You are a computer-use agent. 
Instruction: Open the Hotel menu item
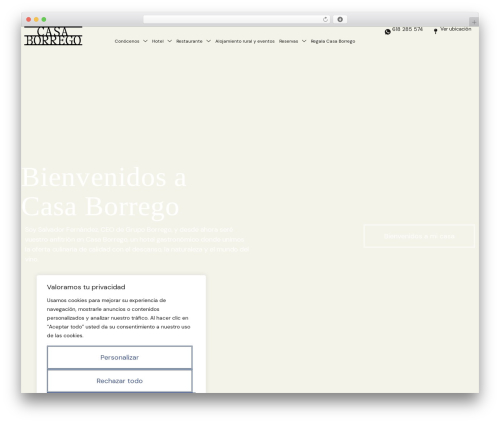pos(158,41)
